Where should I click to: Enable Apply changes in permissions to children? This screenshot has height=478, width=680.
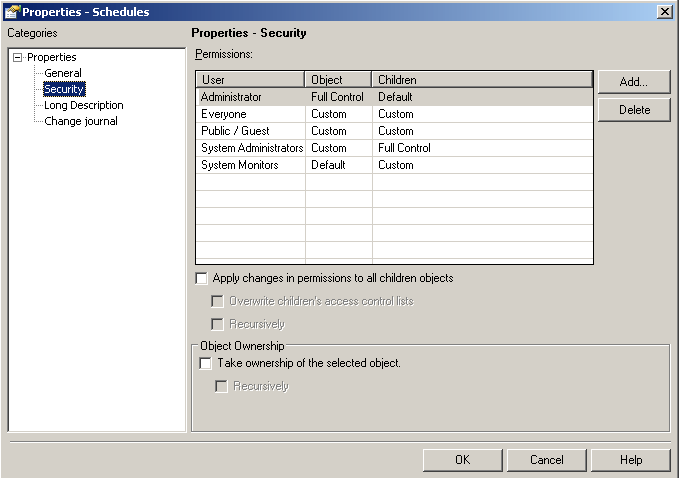pyautogui.click(x=201, y=278)
